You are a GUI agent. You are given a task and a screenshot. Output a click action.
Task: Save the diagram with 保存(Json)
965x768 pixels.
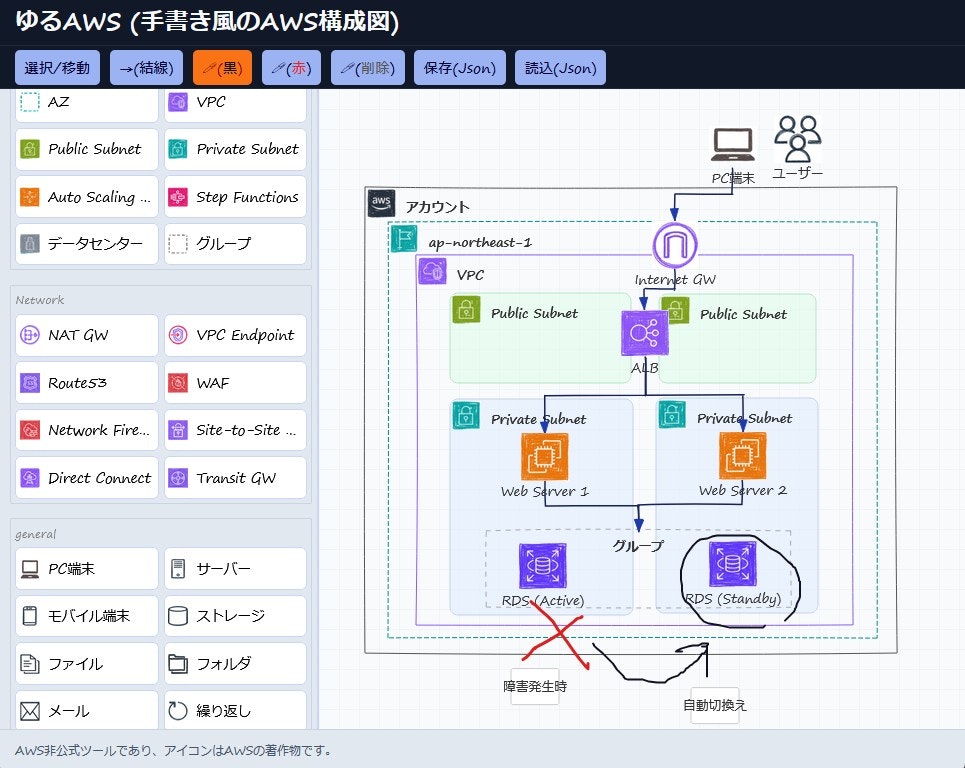click(460, 67)
